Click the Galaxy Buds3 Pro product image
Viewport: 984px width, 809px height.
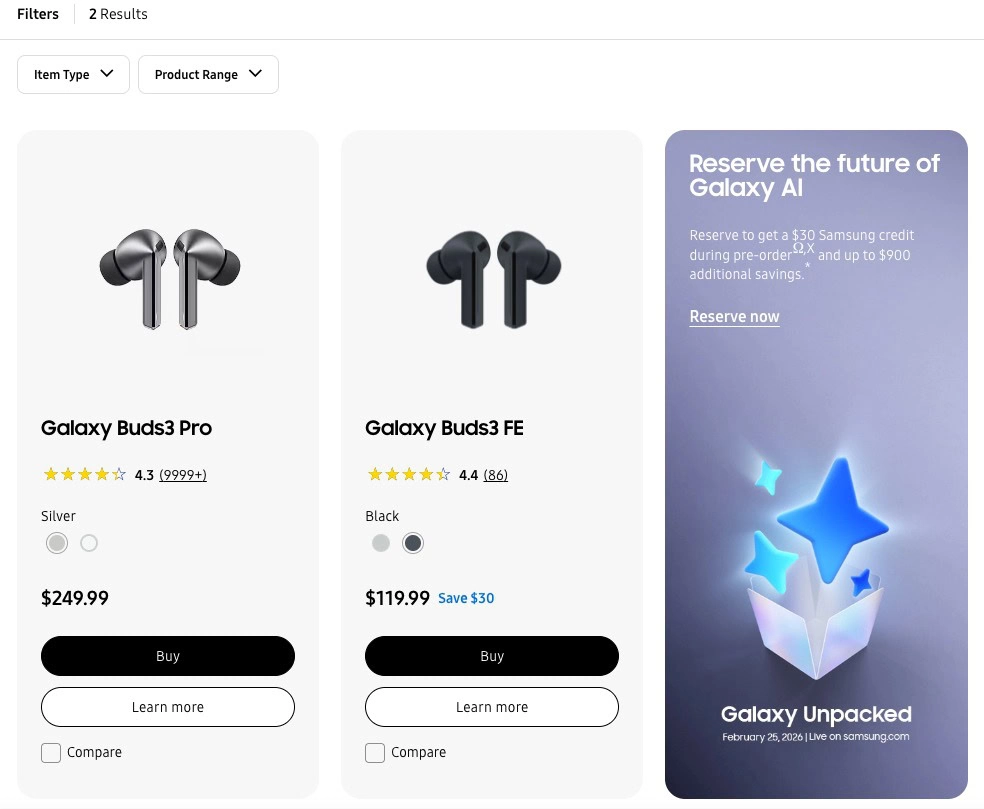tap(169, 278)
